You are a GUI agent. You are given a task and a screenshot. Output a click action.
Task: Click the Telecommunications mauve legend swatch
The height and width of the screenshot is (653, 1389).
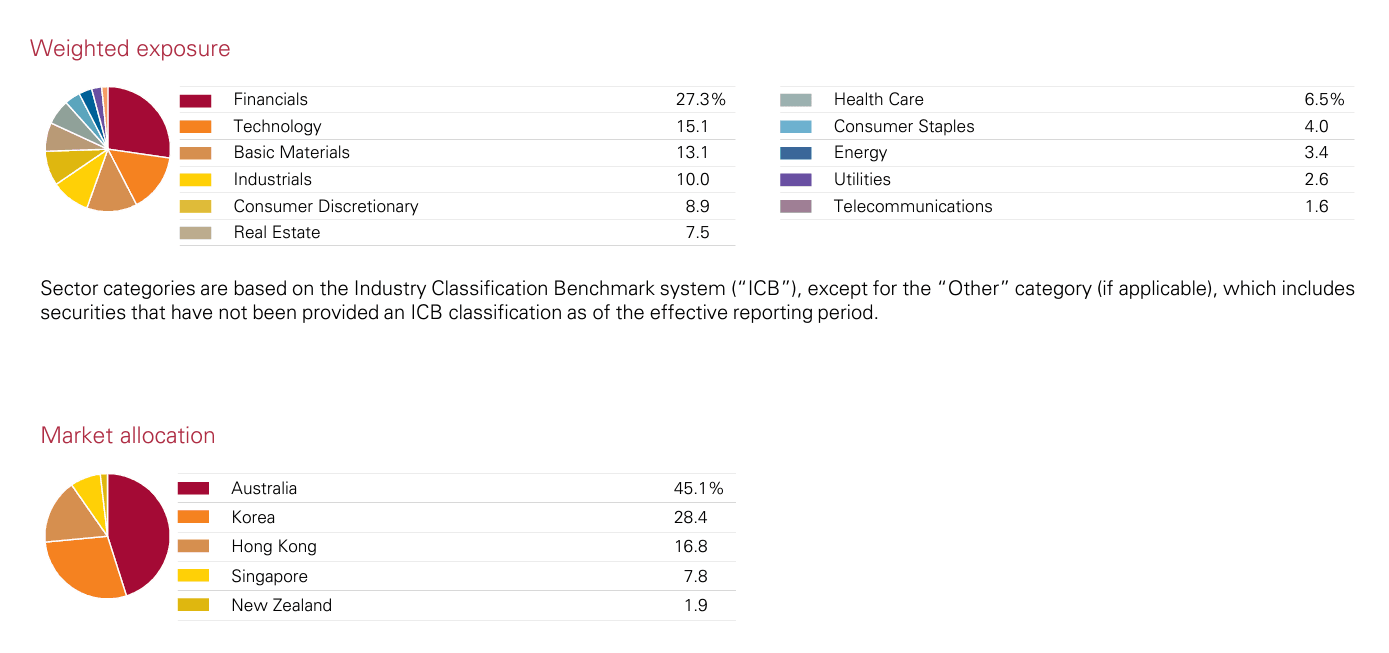point(795,207)
